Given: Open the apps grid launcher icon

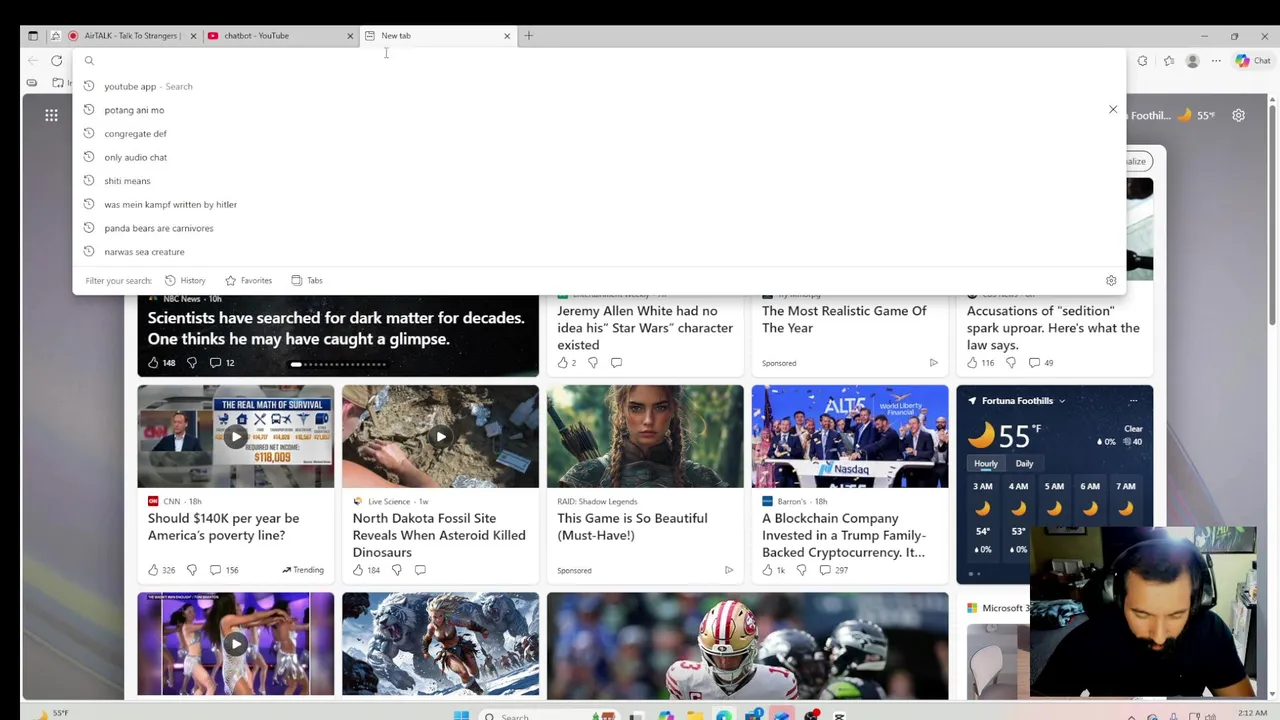Looking at the screenshot, I should click(x=51, y=116).
